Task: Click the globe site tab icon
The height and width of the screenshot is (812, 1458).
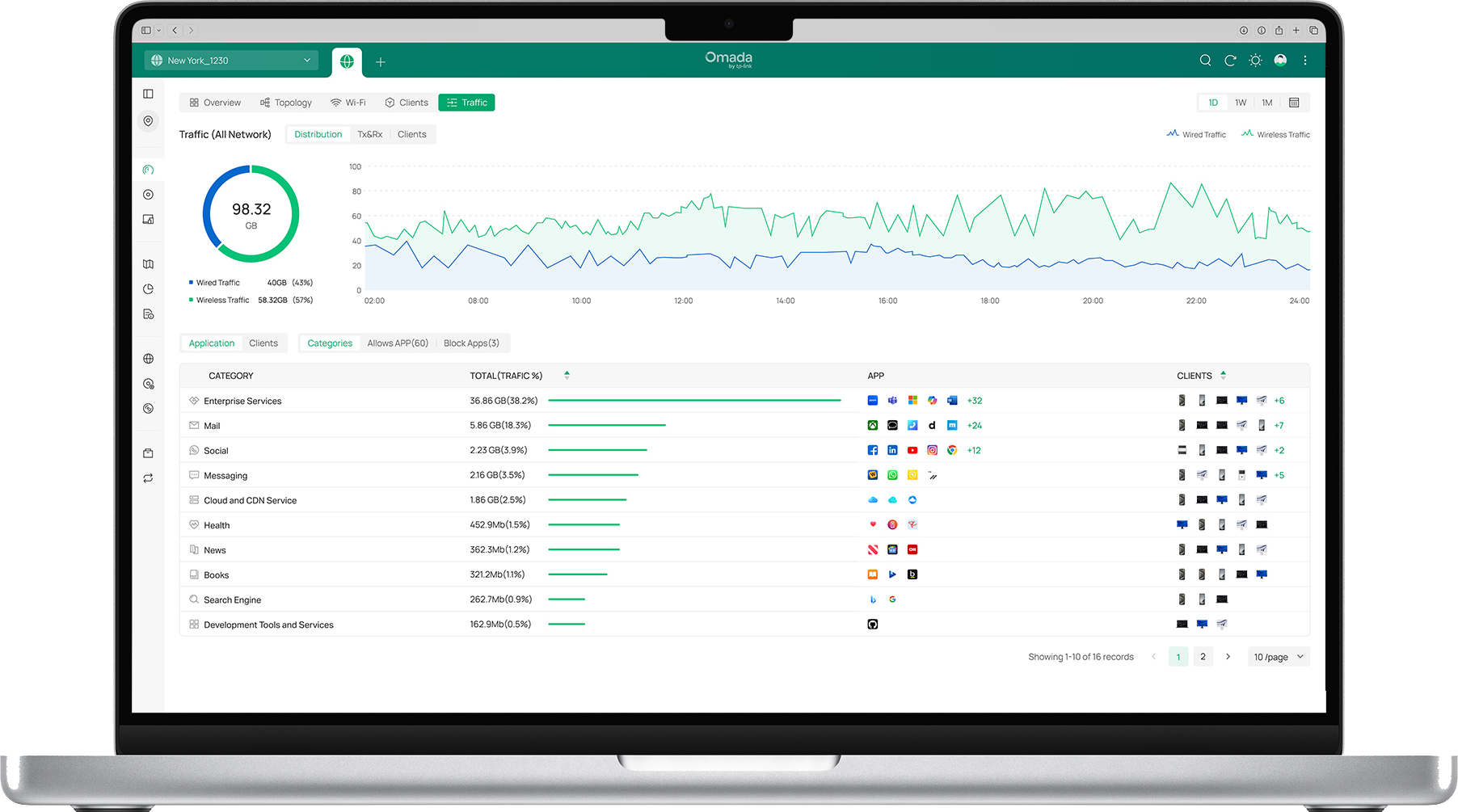Action: coord(347,61)
